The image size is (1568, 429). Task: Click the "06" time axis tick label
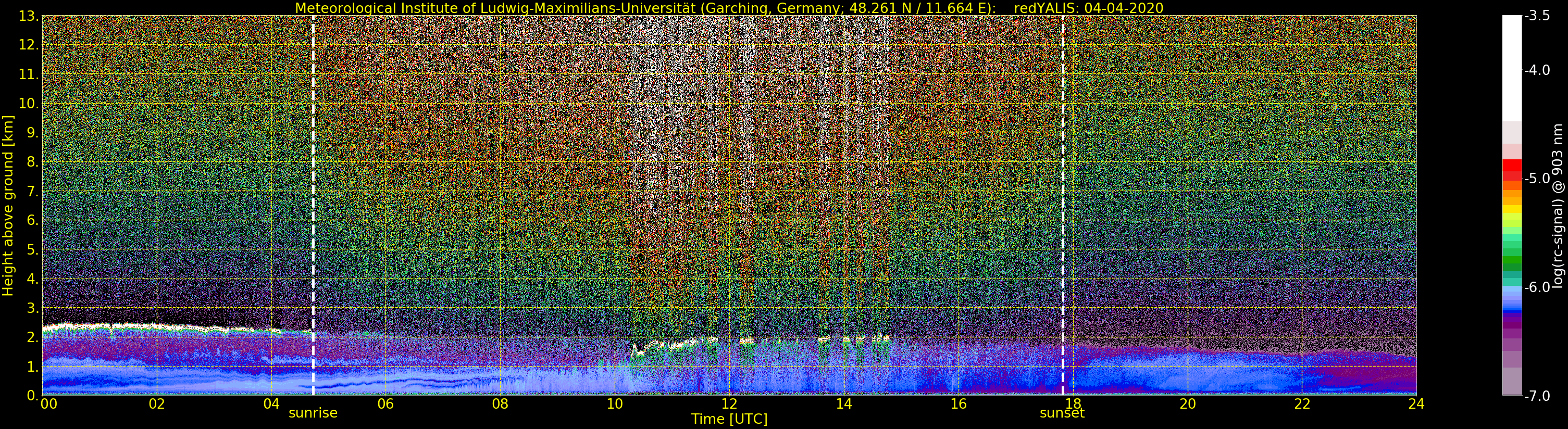click(x=386, y=403)
